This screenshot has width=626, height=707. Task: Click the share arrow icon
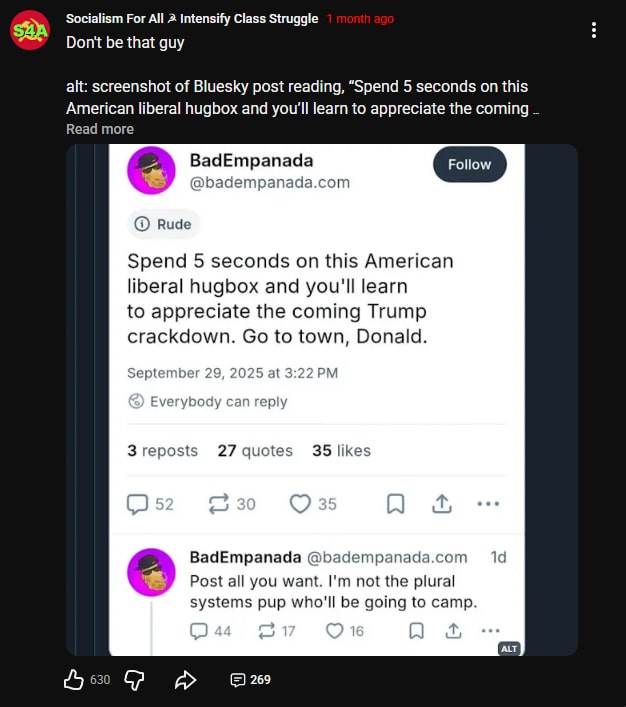pos(185,680)
